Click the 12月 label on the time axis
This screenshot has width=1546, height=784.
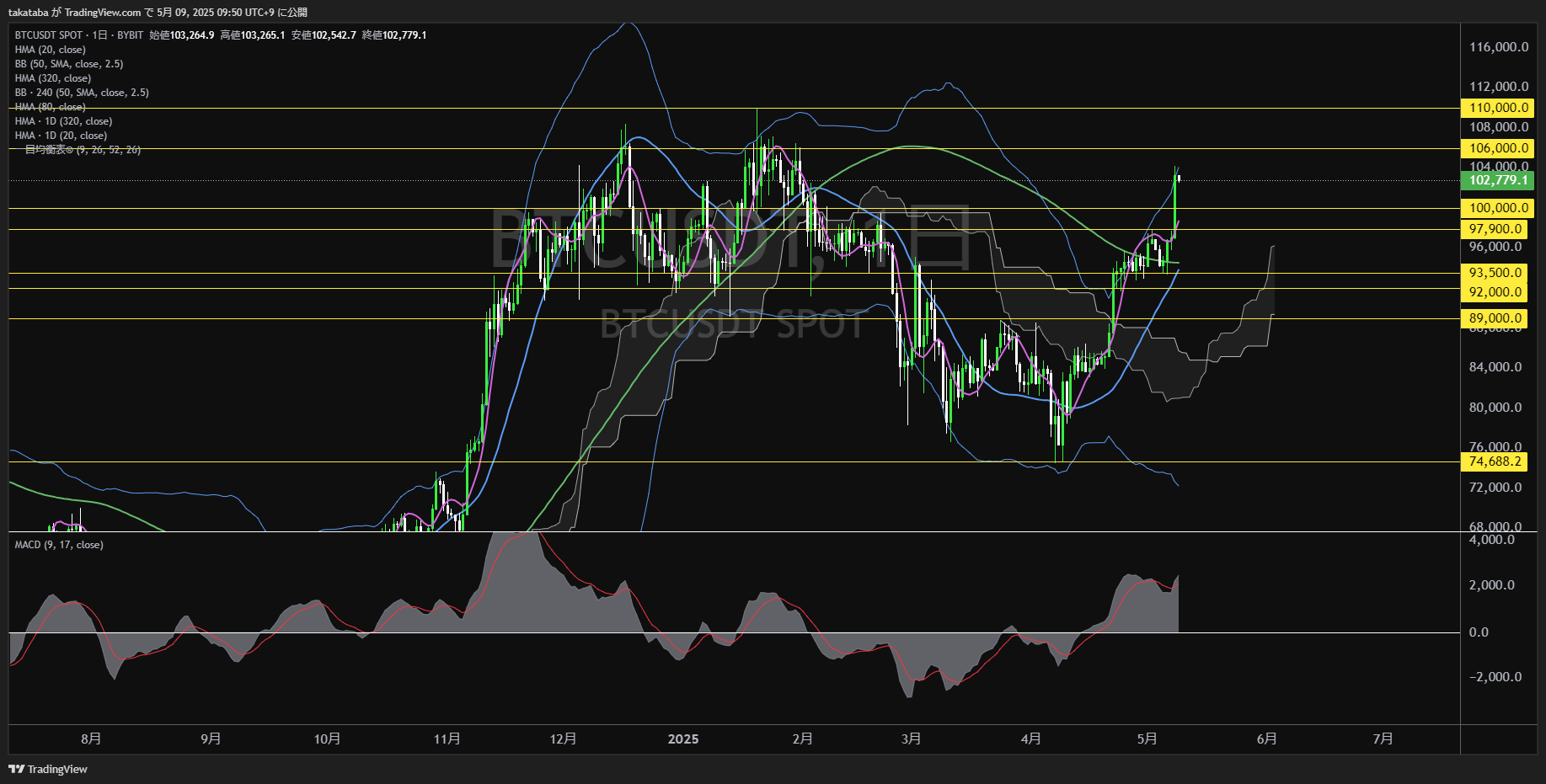(563, 739)
